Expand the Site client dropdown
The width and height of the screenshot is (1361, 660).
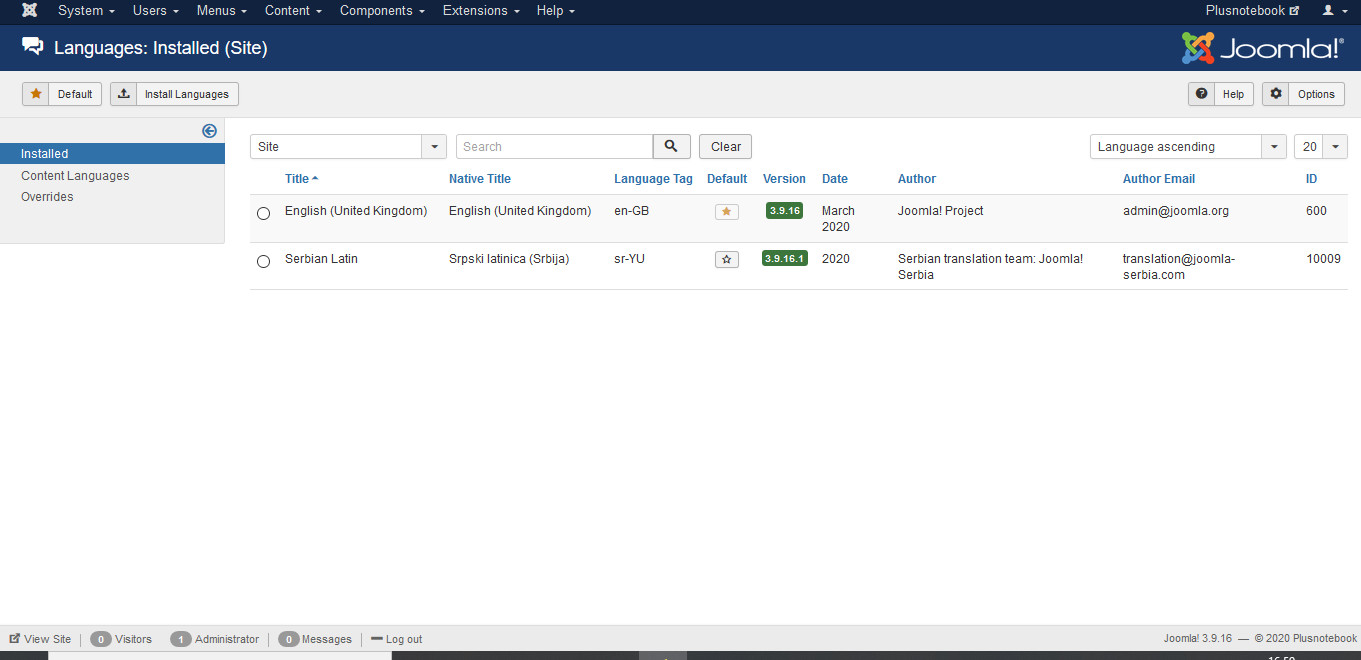348,147
